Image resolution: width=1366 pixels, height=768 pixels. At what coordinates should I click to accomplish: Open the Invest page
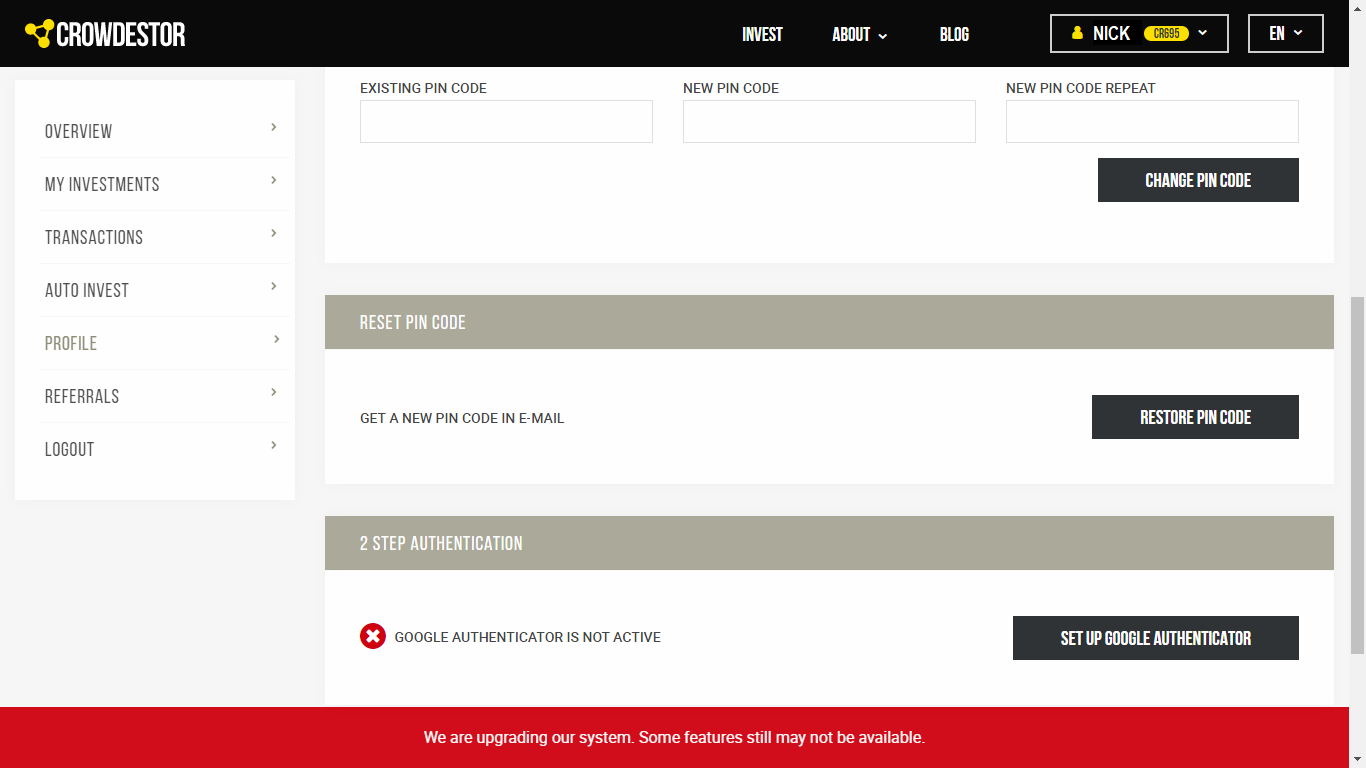coord(762,34)
